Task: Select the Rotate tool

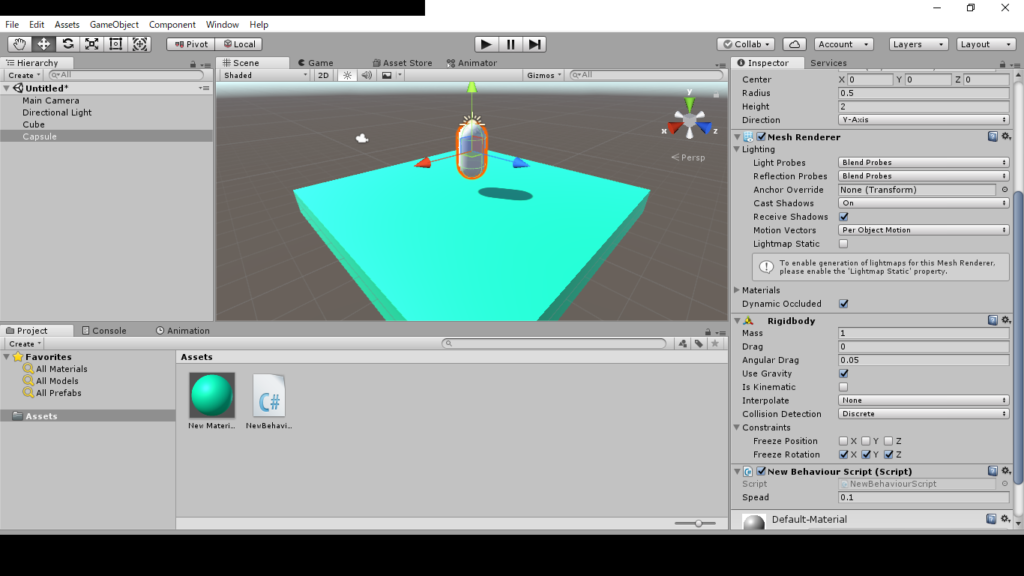Action: [x=68, y=44]
